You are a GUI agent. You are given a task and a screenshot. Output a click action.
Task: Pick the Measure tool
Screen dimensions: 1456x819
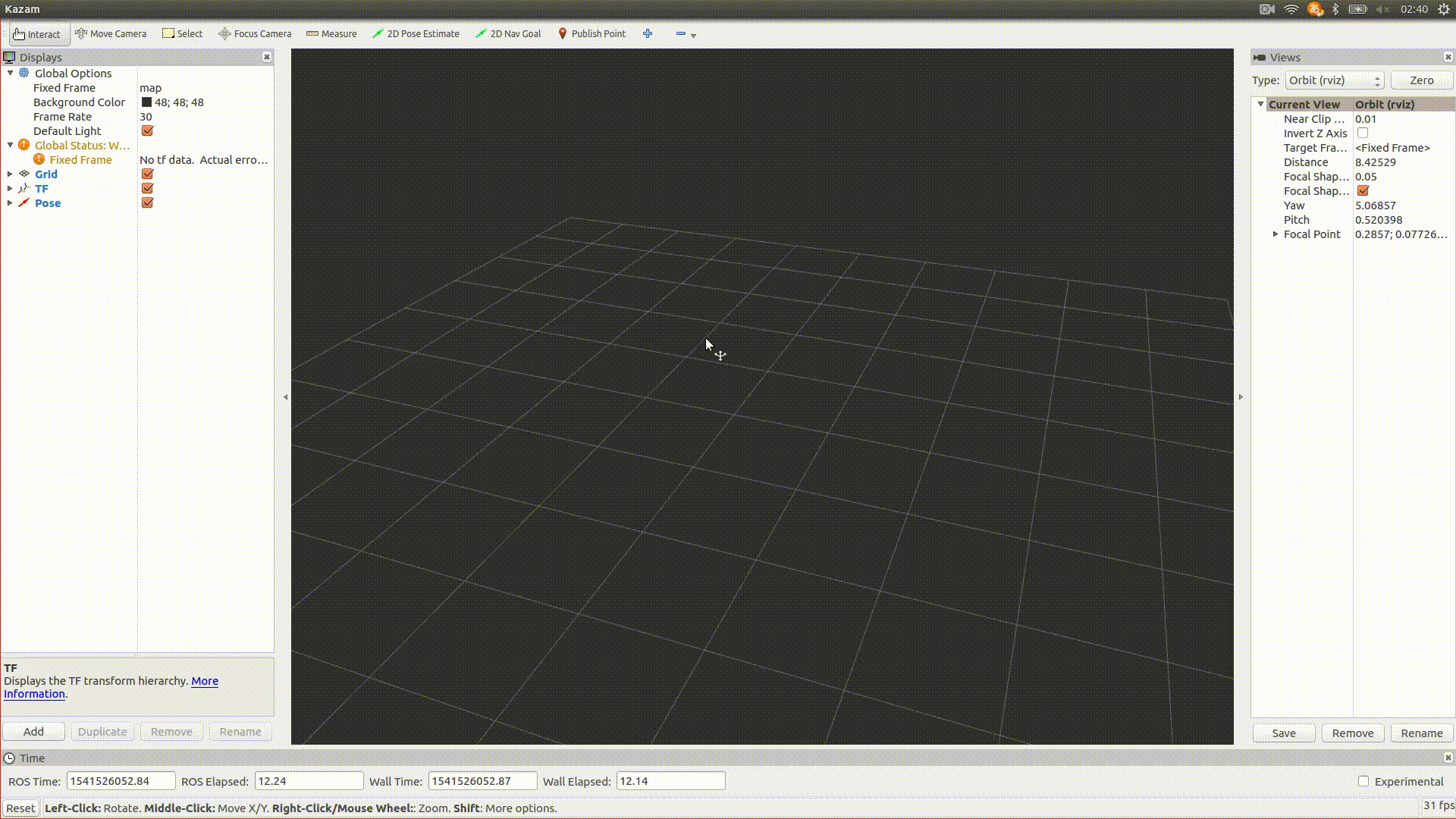331,34
